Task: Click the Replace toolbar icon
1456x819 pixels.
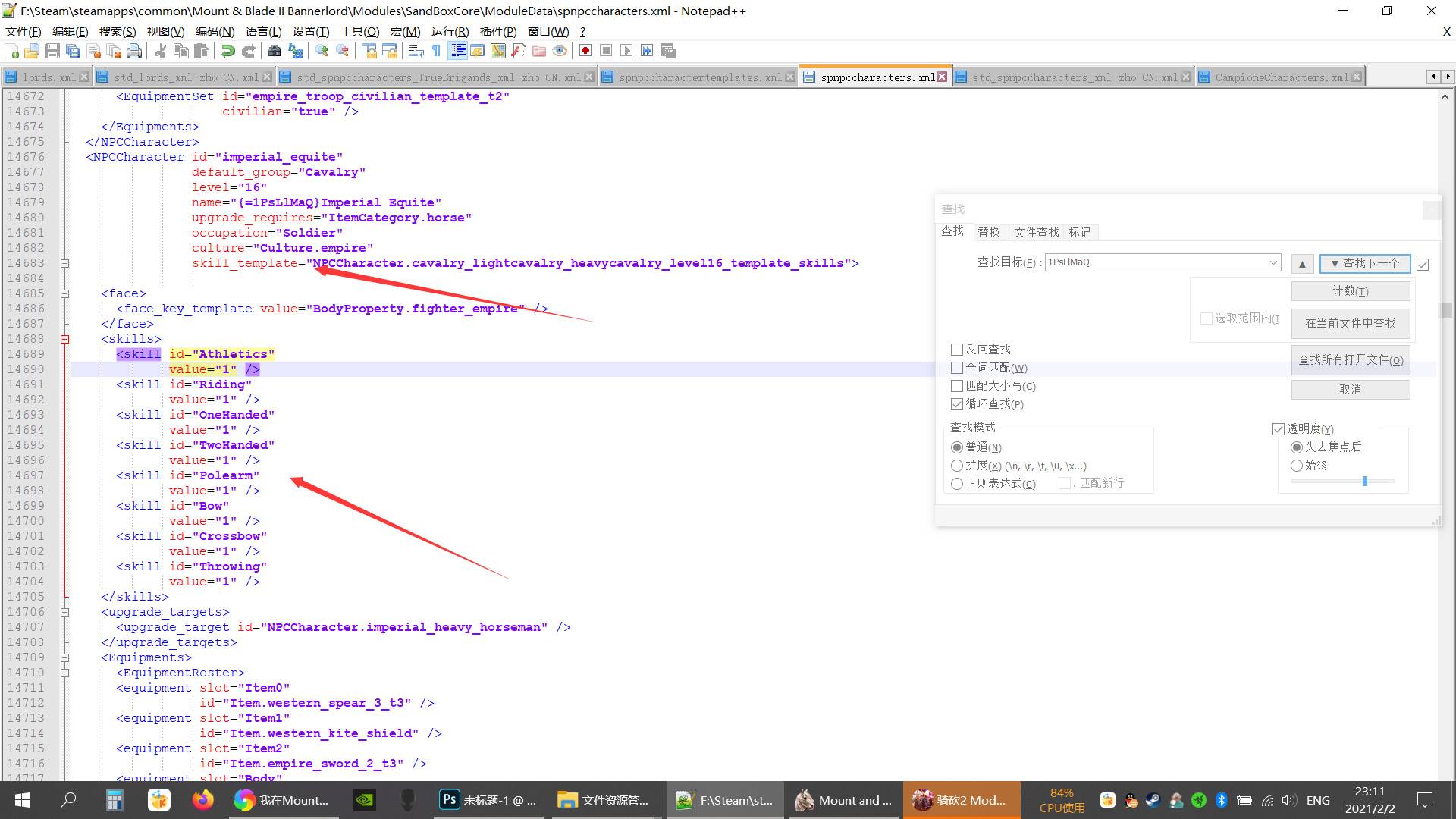Action: (x=295, y=51)
